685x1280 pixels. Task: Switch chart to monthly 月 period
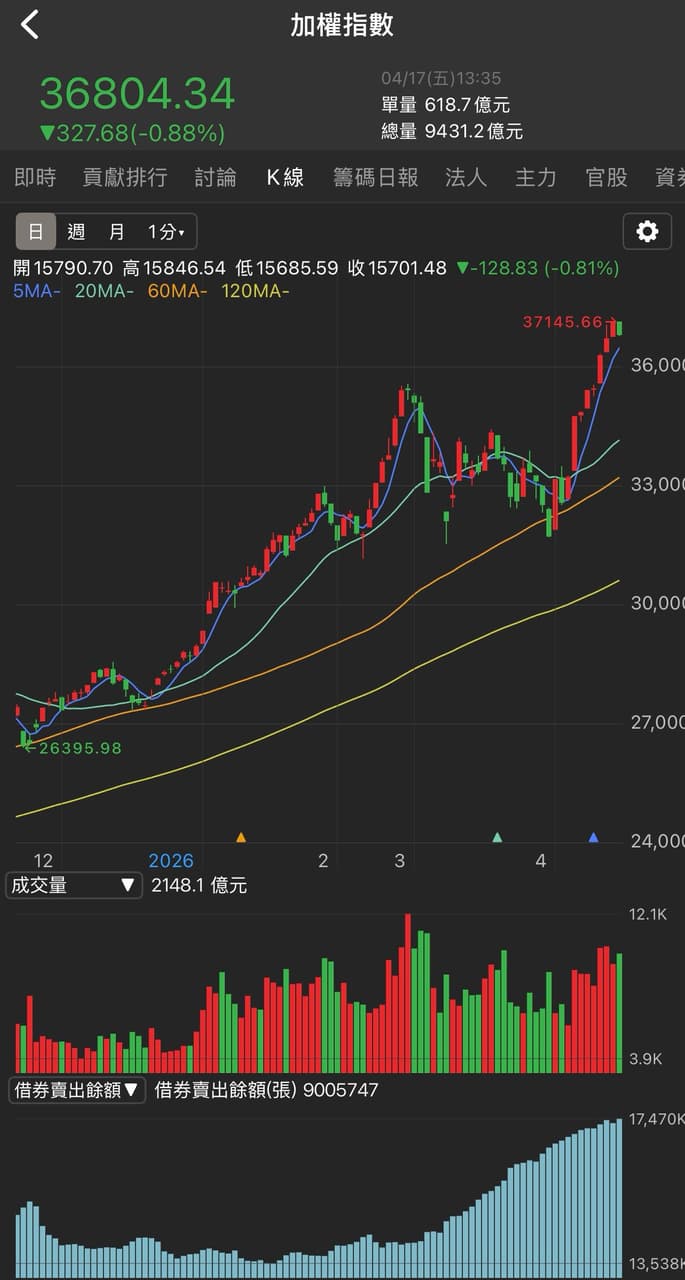tap(117, 232)
